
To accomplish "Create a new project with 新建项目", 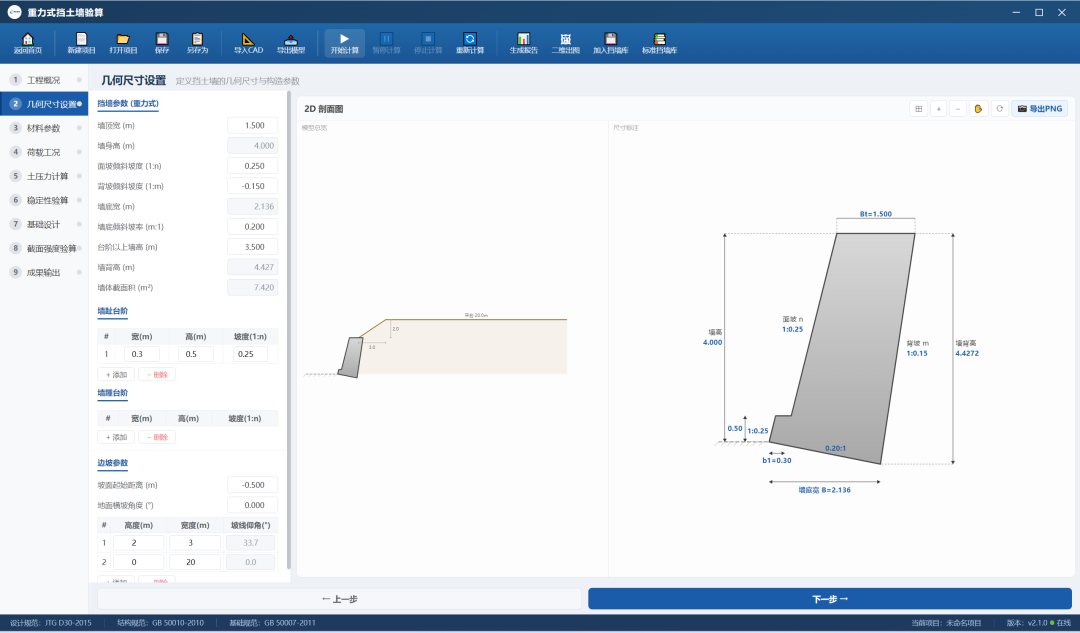I will pyautogui.click(x=81, y=43).
